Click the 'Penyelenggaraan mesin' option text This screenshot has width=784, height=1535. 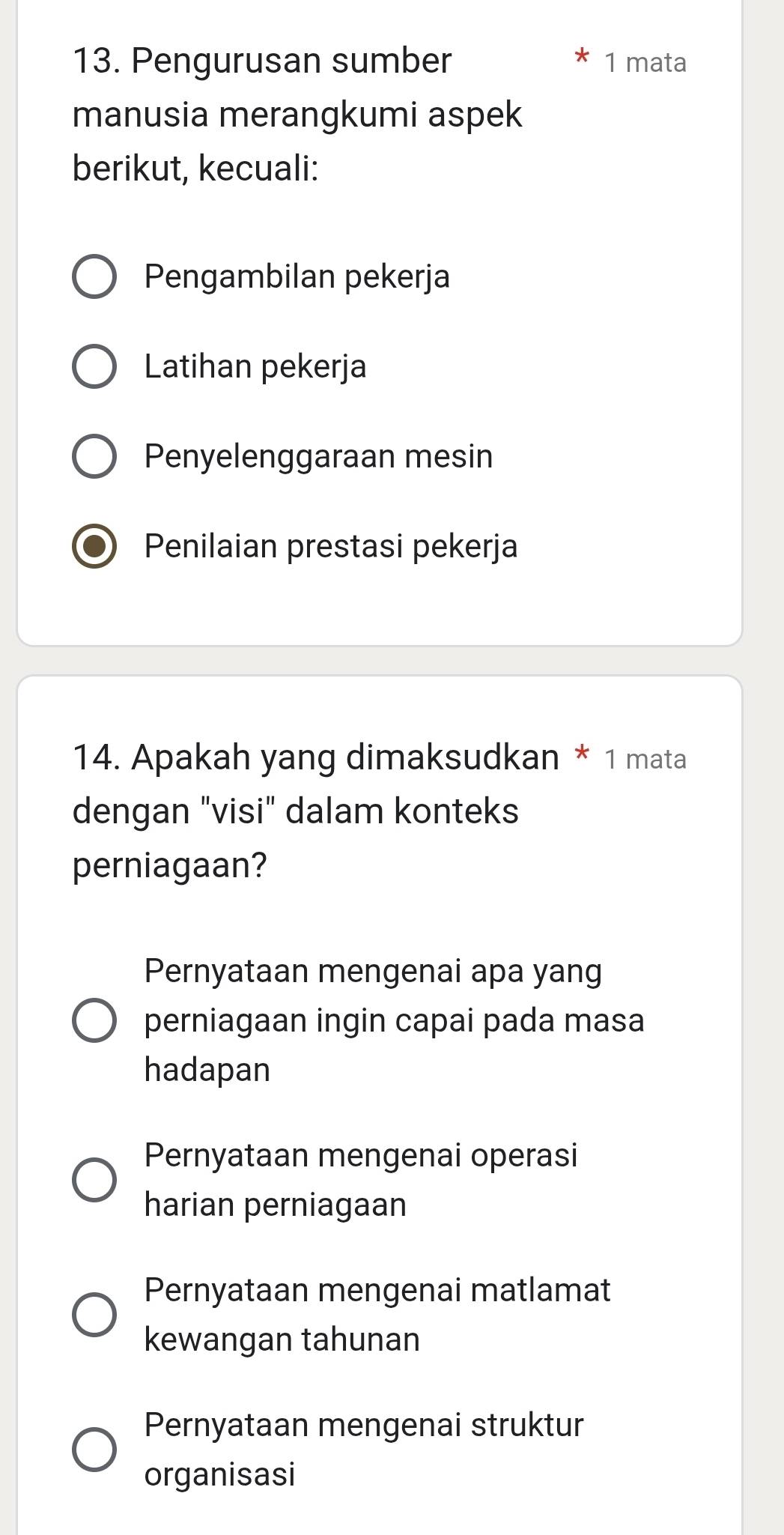point(319,456)
